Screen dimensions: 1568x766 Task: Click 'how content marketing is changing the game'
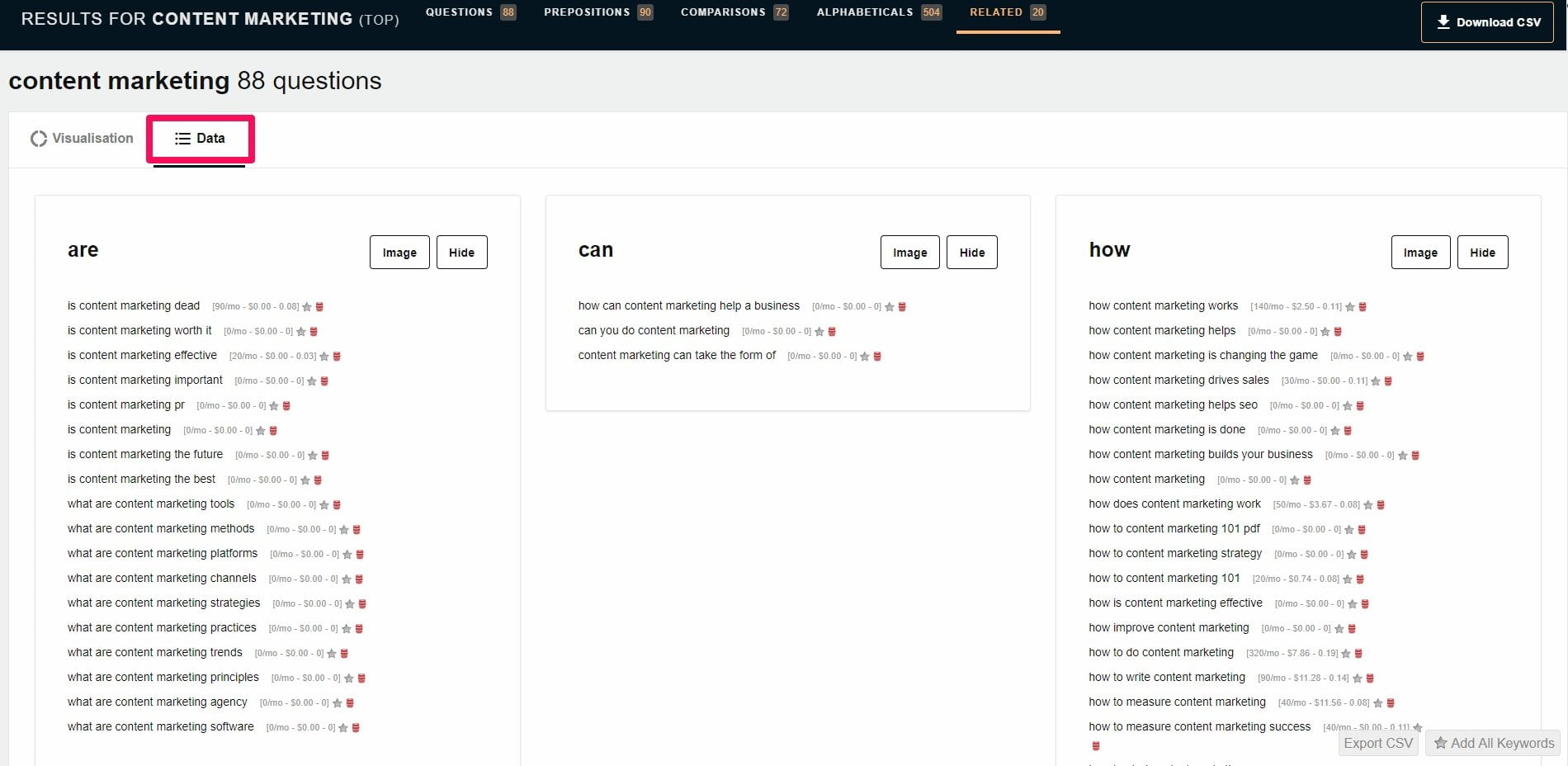[x=1203, y=355]
